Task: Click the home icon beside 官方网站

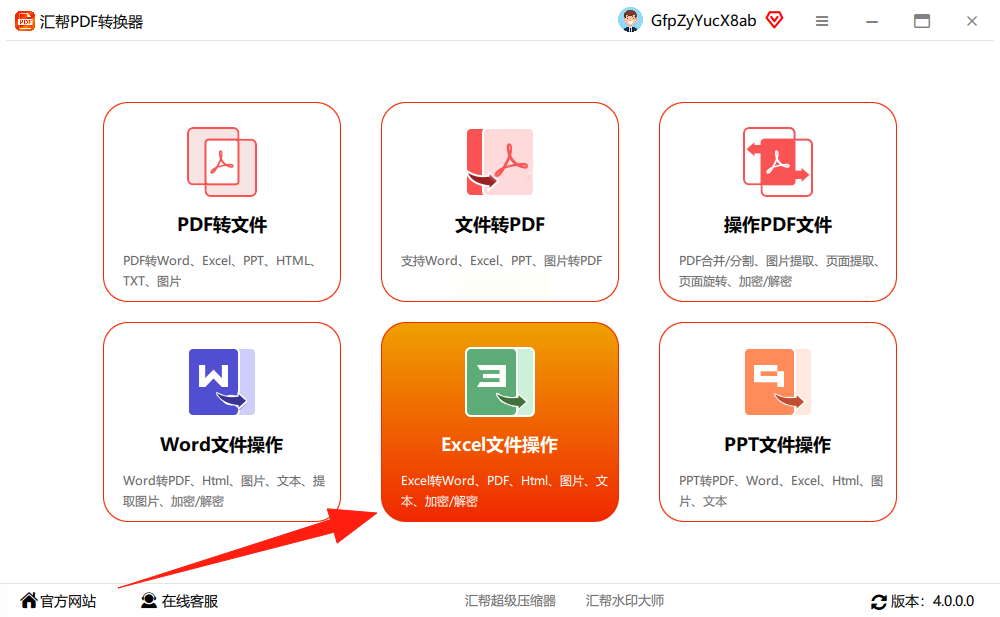Action: (x=29, y=600)
